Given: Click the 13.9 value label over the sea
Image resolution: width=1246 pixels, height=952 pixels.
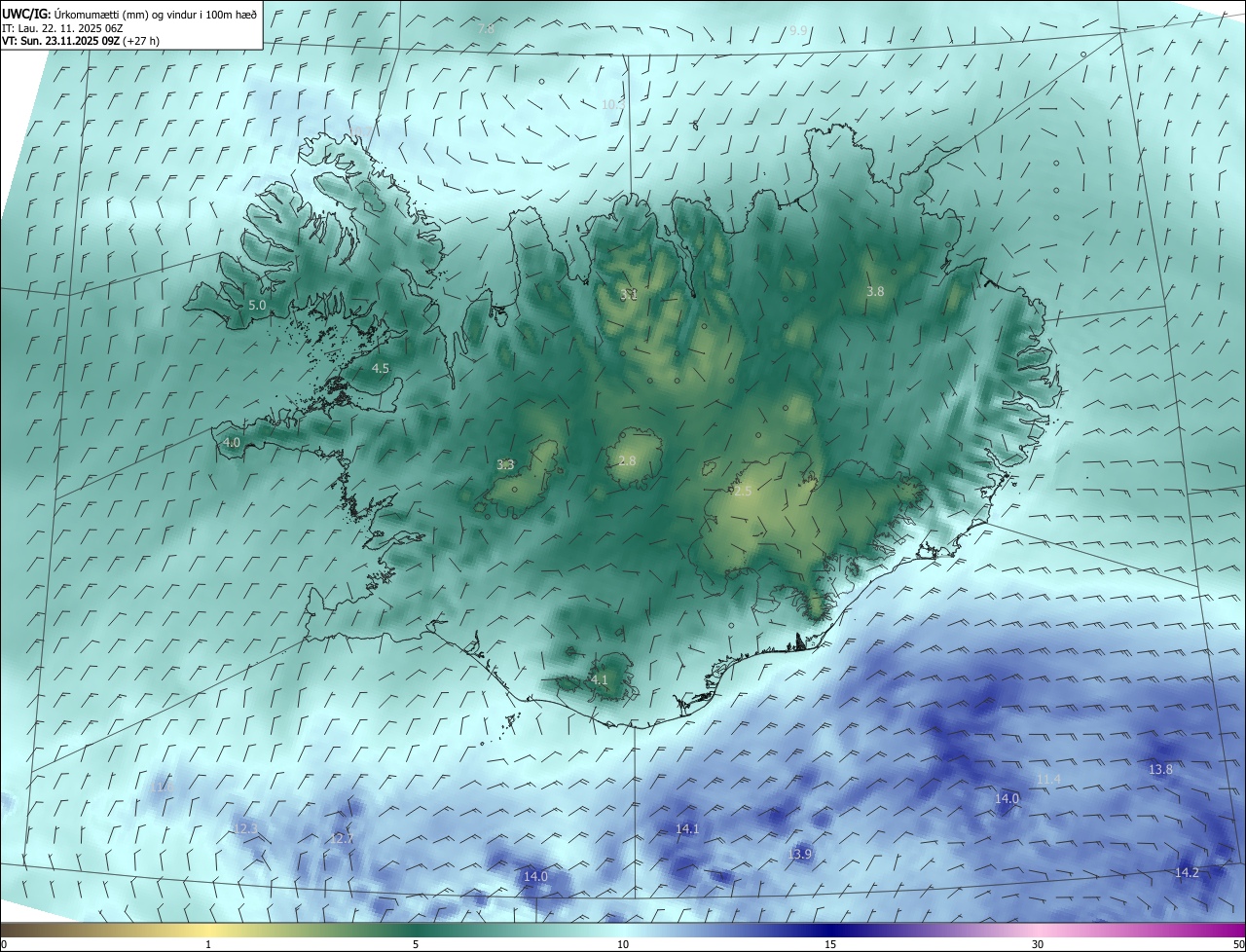Looking at the screenshot, I should (x=800, y=855).
